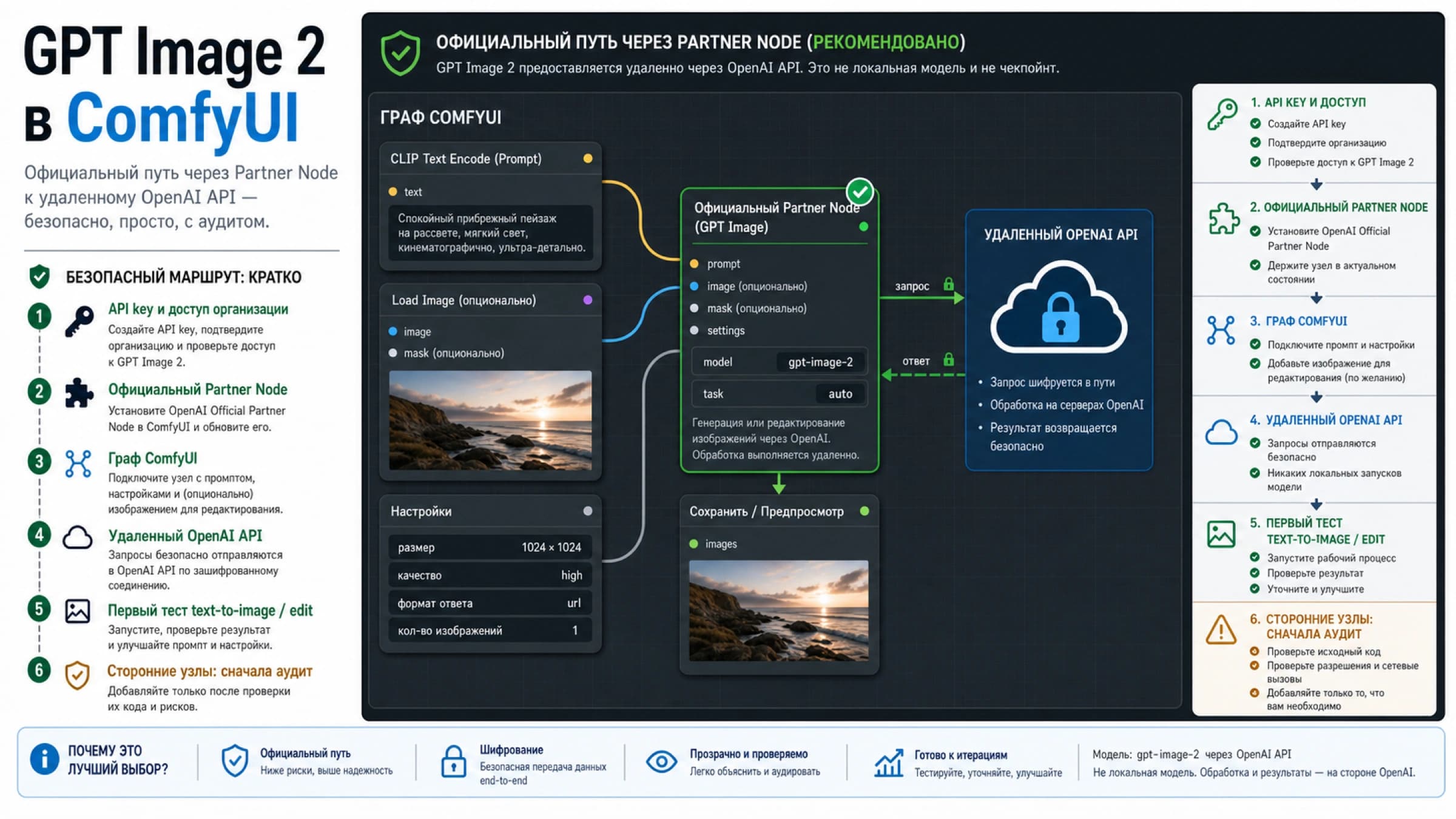The height and width of the screenshot is (819, 1456).
Task: Click the API key и доступ организации heading
Action: (198, 309)
